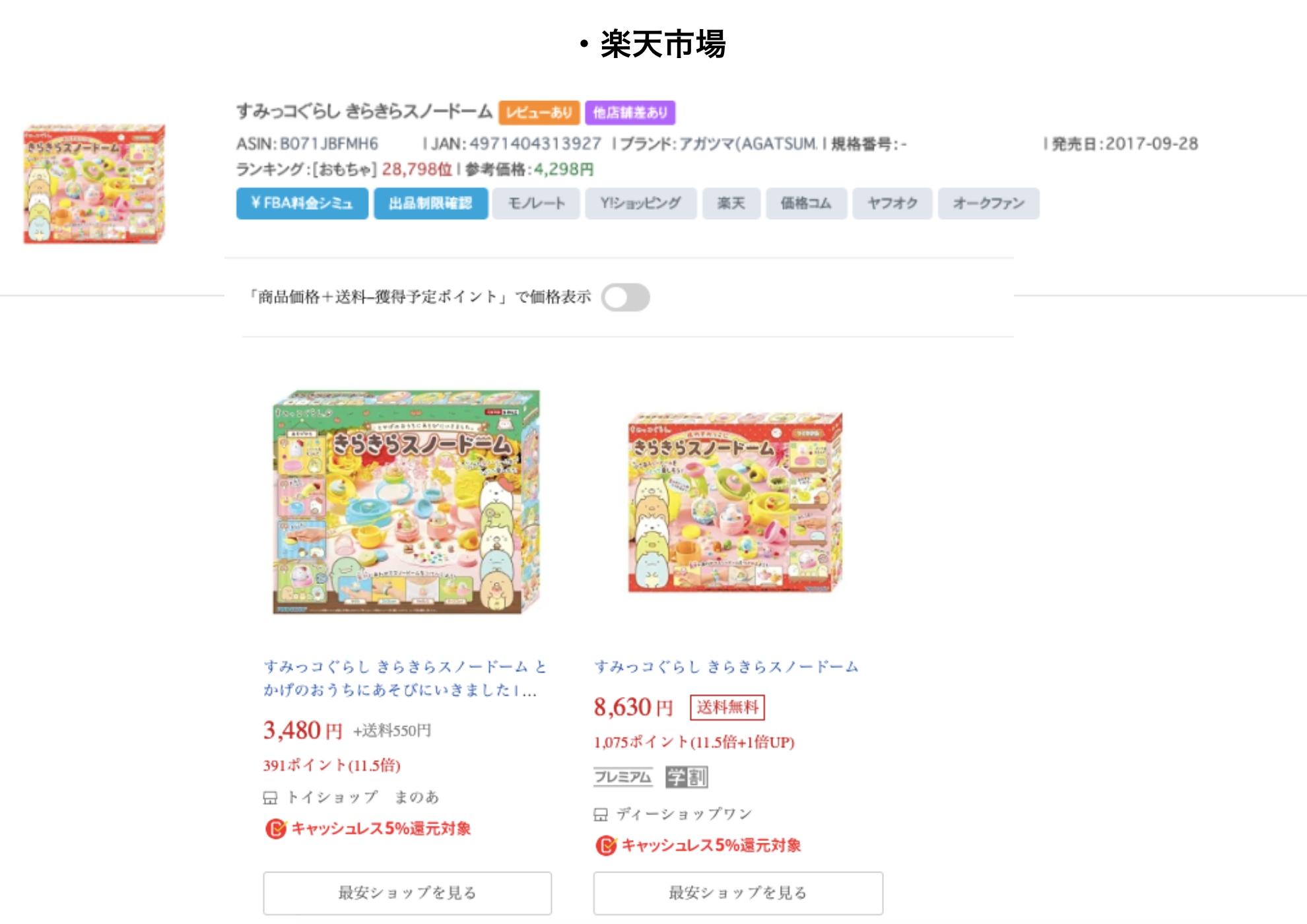Open the 価格コム button
Image resolution: width=1307 pixels, height=924 pixels.
806,203
